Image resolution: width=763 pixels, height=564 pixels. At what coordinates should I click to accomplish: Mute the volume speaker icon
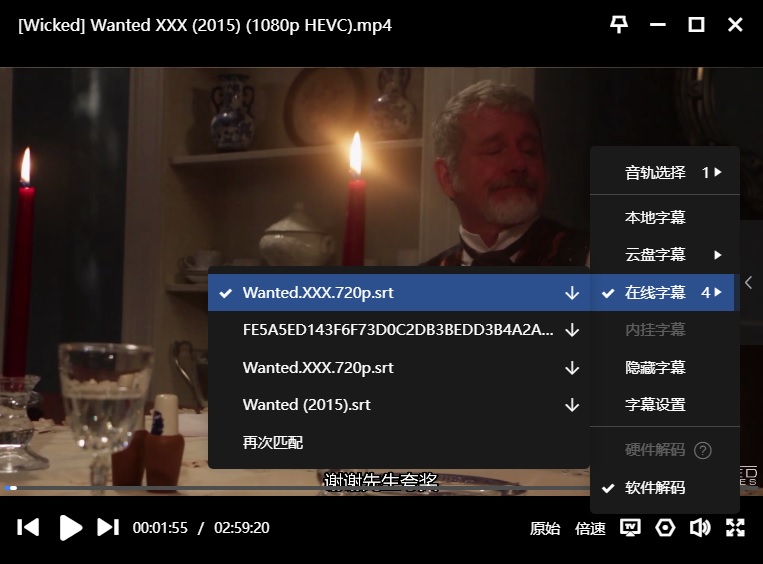point(700,528)
